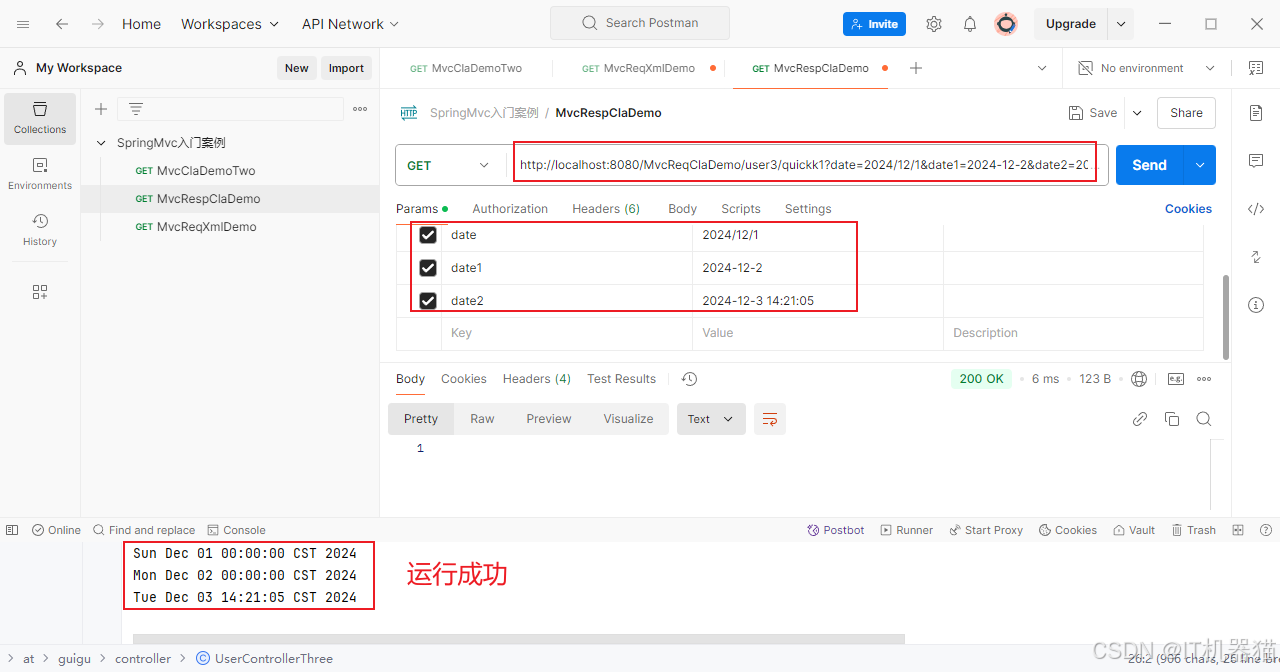1280x672 pixels.
Task: Collapse the SpringMvc入门案例 collection
Action: tap(101, 143)
